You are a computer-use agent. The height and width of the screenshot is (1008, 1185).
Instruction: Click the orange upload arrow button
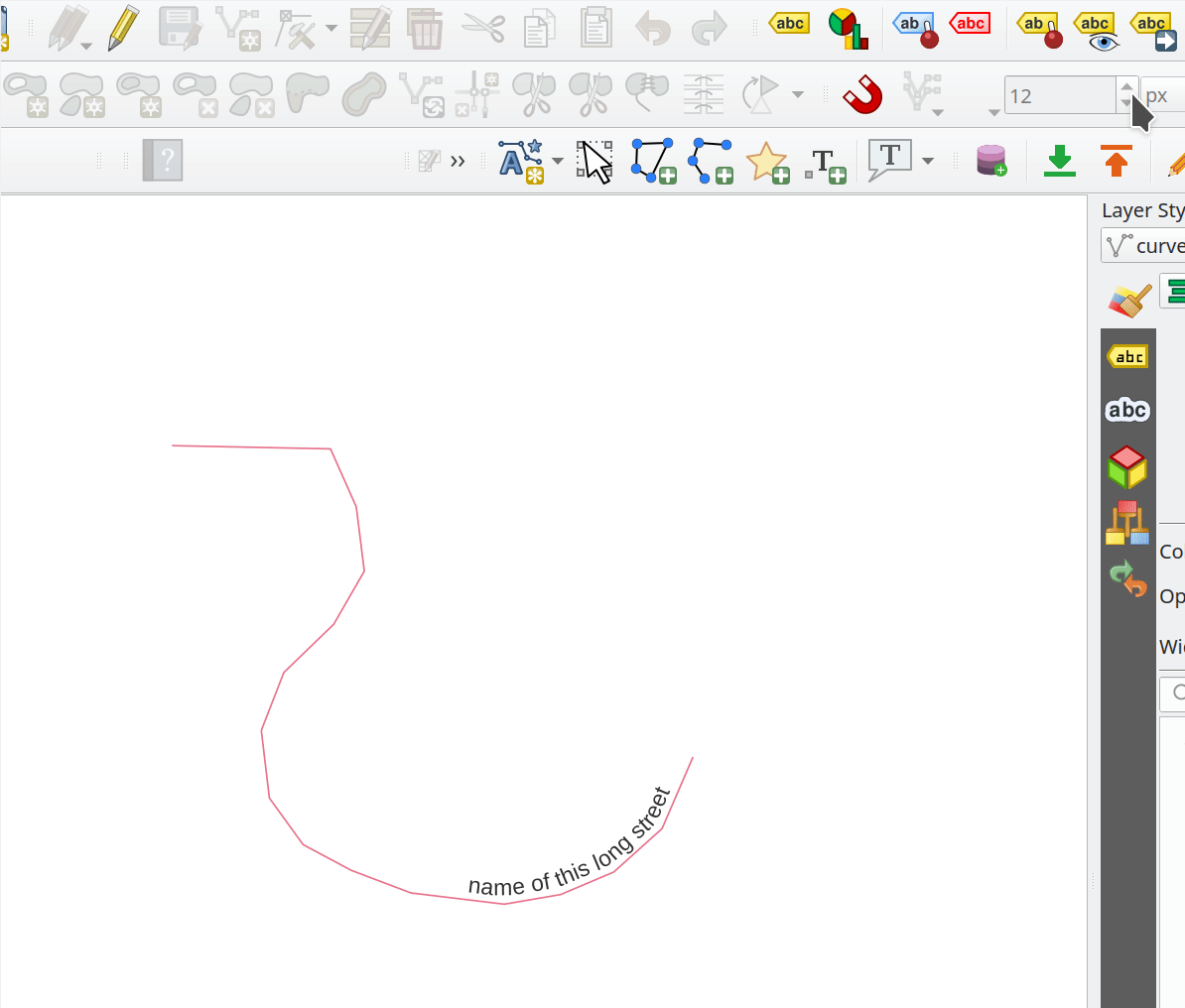[x=1117, y=161]
